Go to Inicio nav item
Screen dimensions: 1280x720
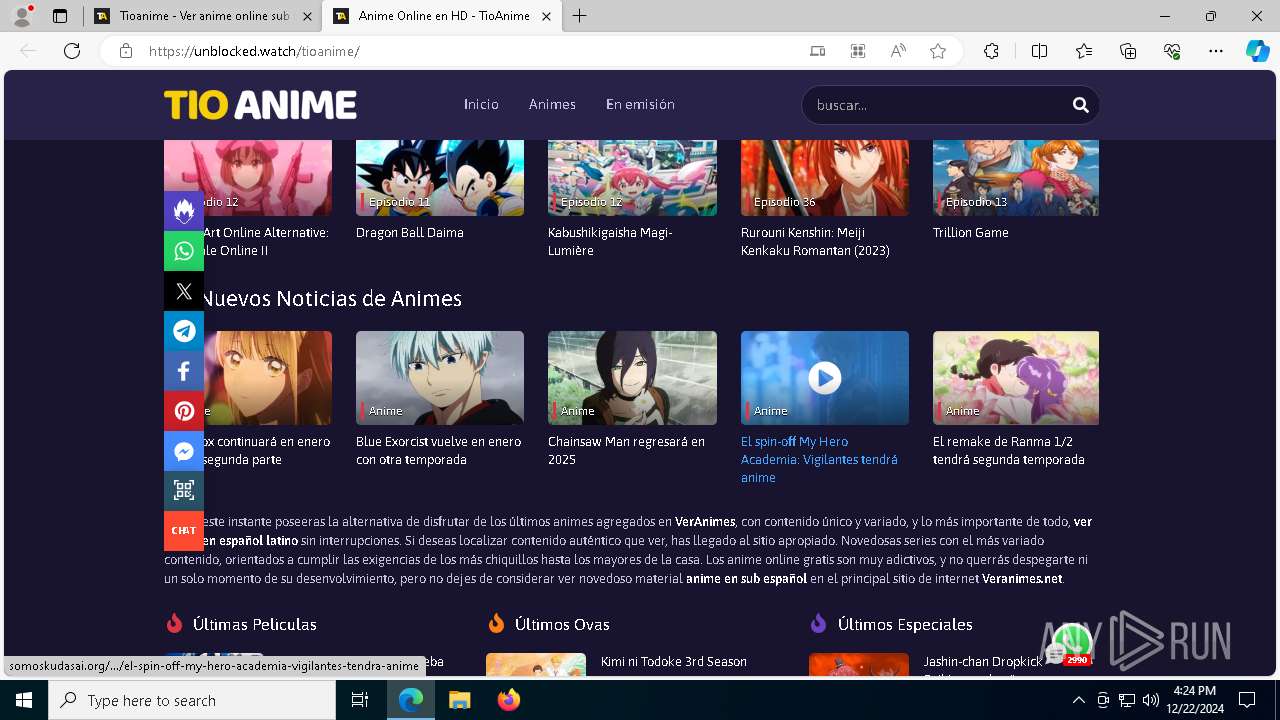(481, 104)
